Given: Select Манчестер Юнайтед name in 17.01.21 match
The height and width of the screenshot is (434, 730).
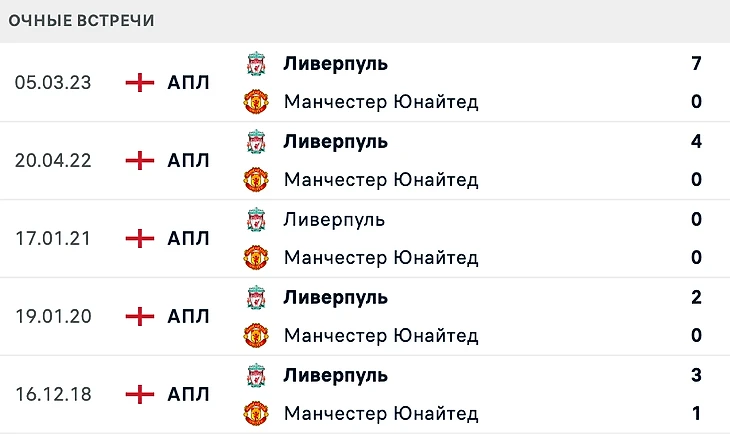Looking at the screenshot, I should coord(381,258).
